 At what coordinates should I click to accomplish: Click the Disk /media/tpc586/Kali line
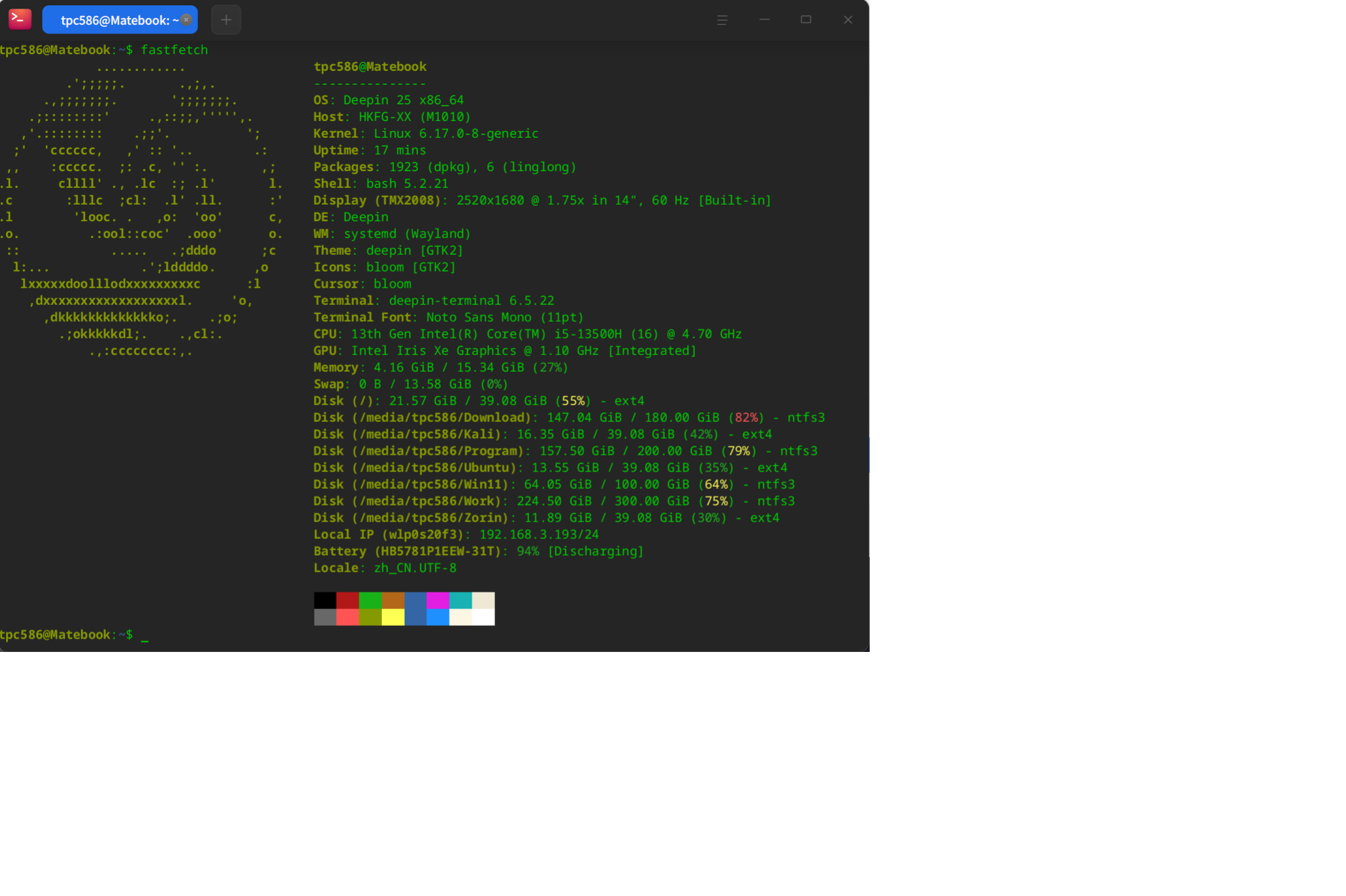pos(543,435)
